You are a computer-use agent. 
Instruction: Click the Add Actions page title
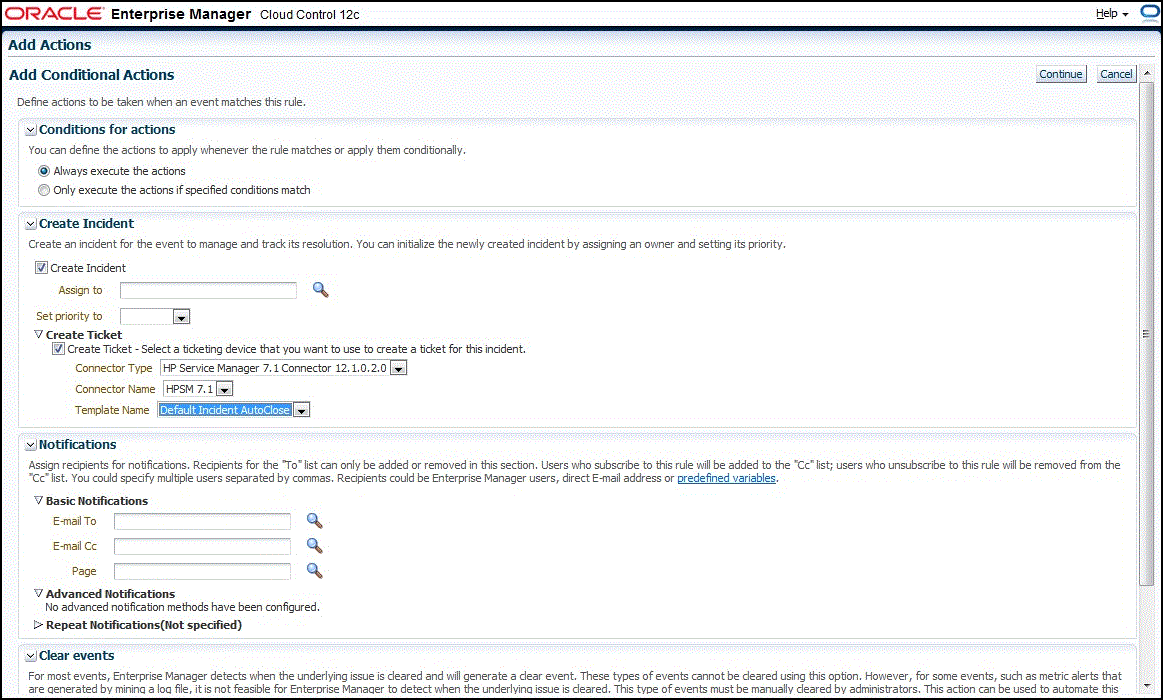click(x=50, y=44)
